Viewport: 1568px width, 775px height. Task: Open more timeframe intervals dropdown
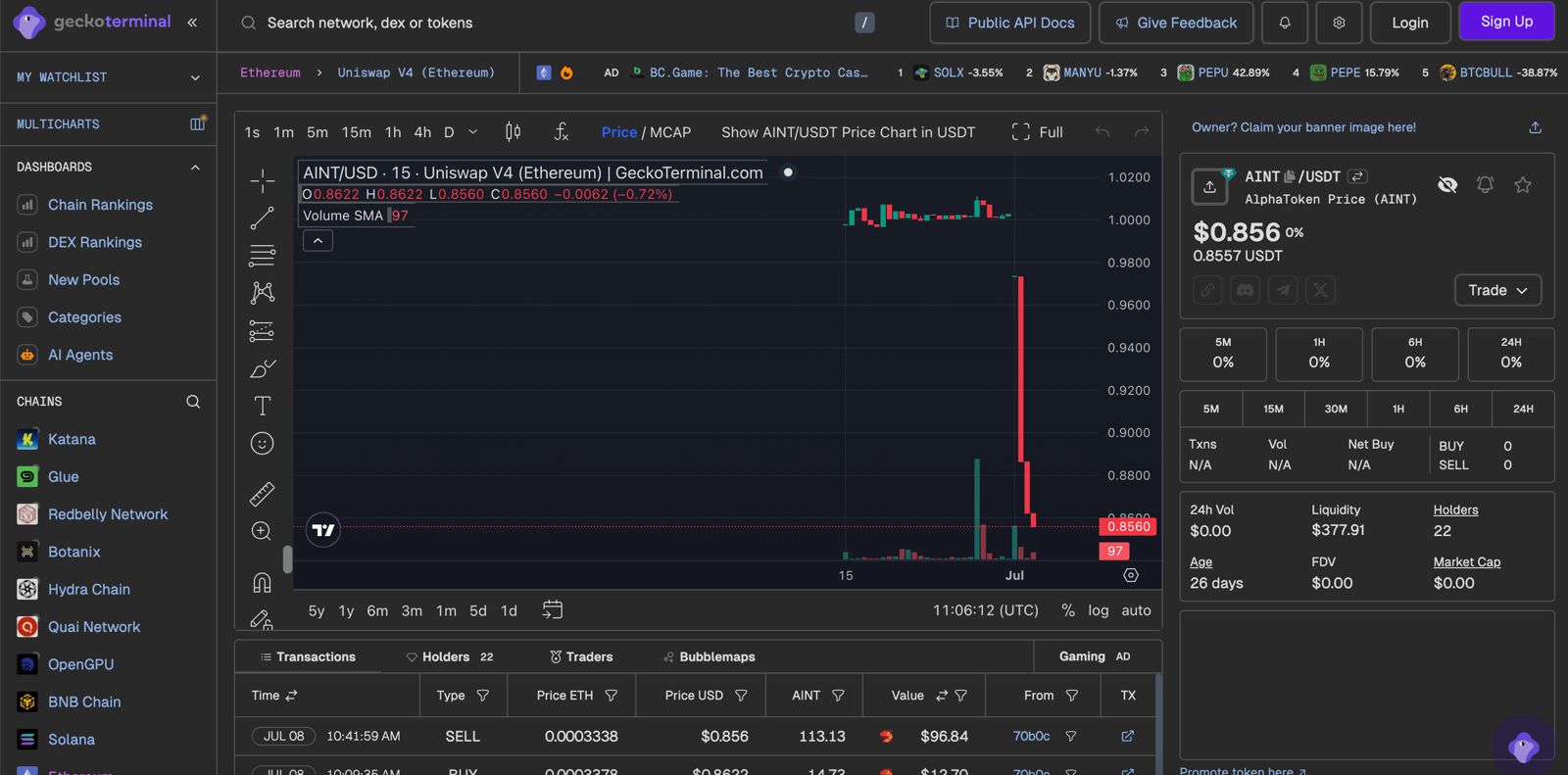click(x=473, y=132)
